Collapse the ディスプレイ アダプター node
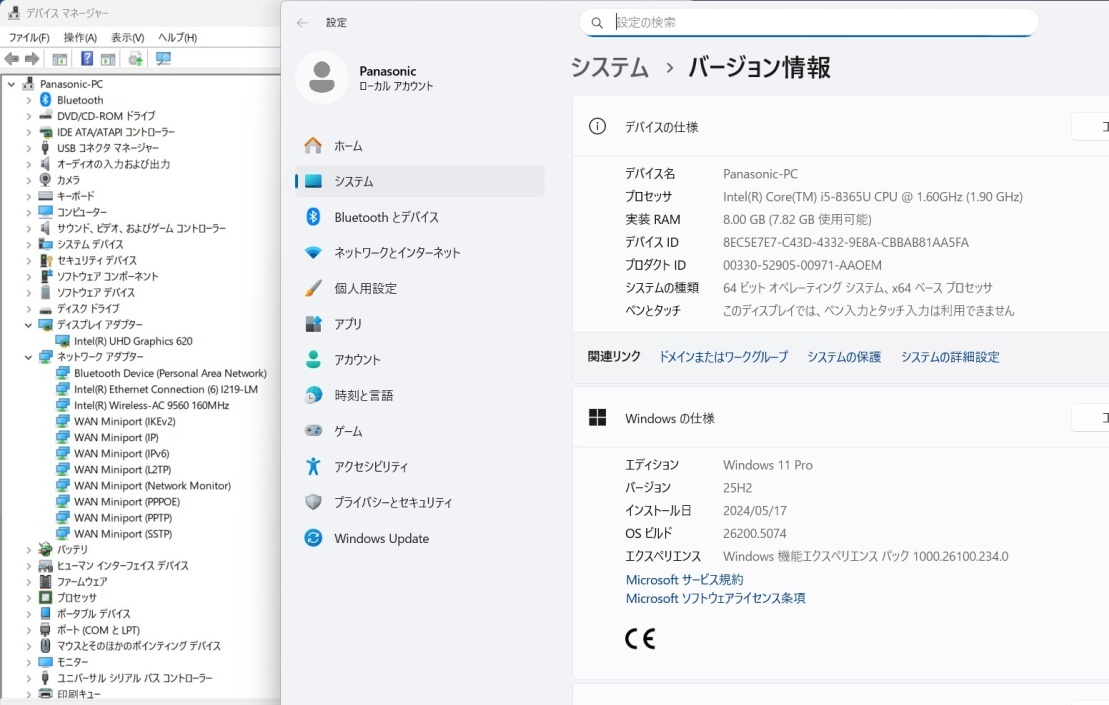 28,325
